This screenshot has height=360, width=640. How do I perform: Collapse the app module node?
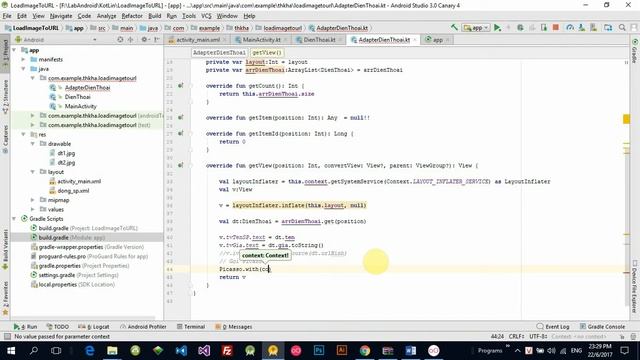15,50
